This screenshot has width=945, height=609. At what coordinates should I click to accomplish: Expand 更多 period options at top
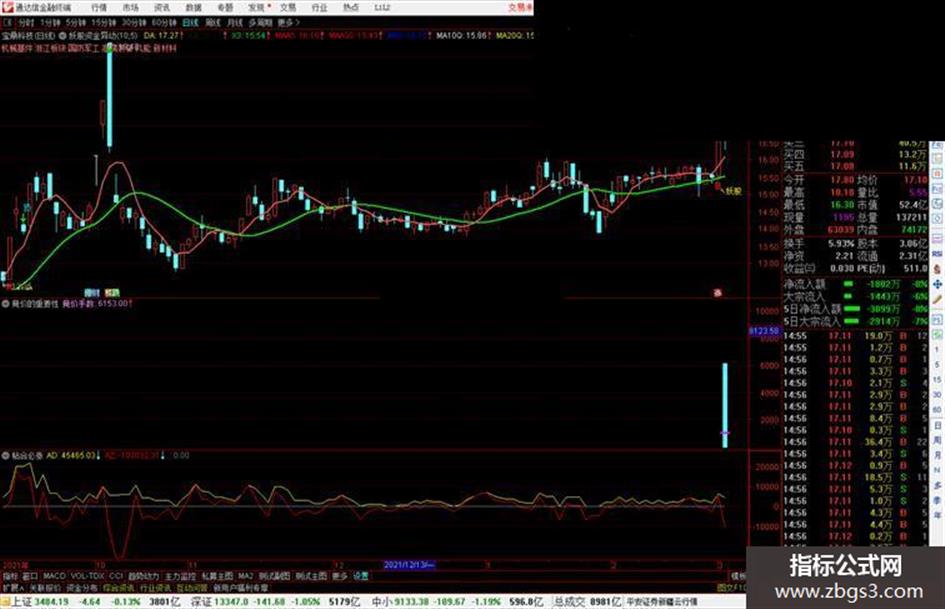coord(288,22)
